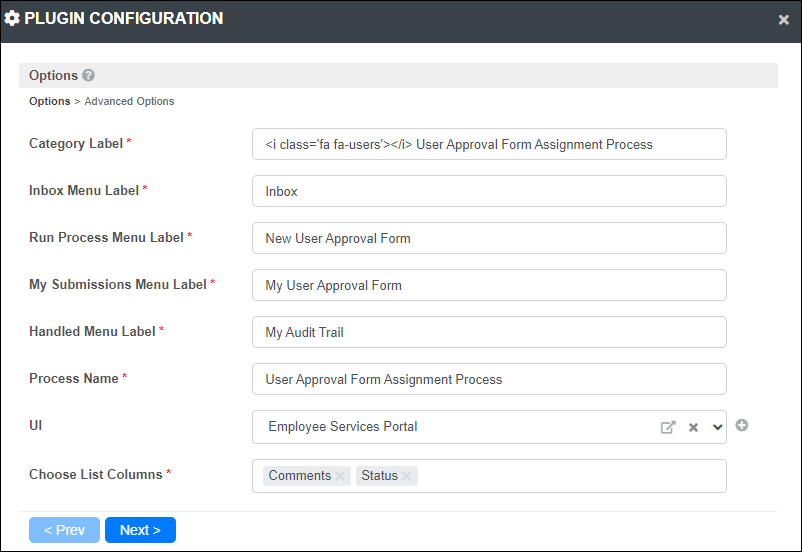Add new UI with the plus icon
Viewport: 802px width, 552px height.
[742, 425]
